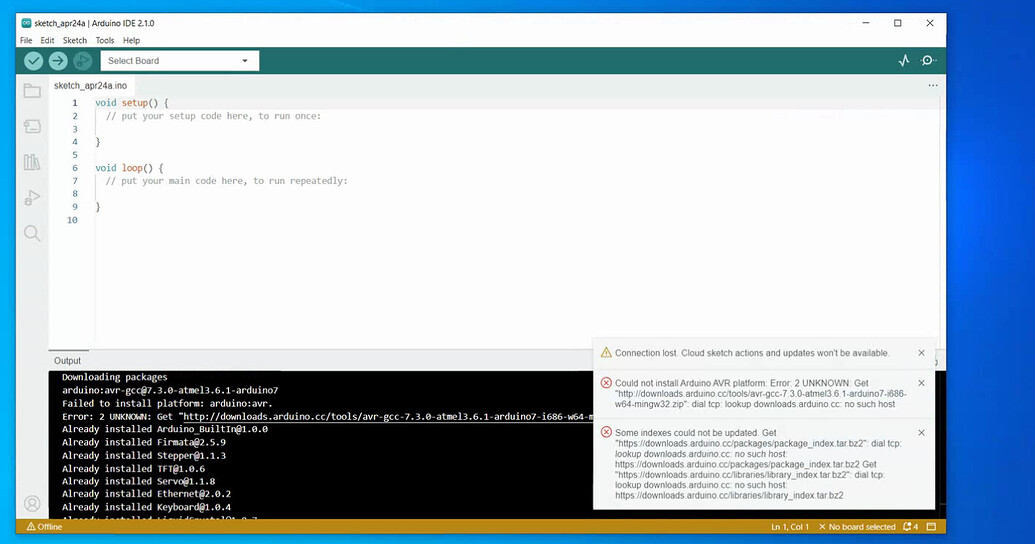Viewport: 1035px width, 544px height.
Task: Click the 'Already installed Firmata@2.5.9' output line
Action: coord(144,442)
